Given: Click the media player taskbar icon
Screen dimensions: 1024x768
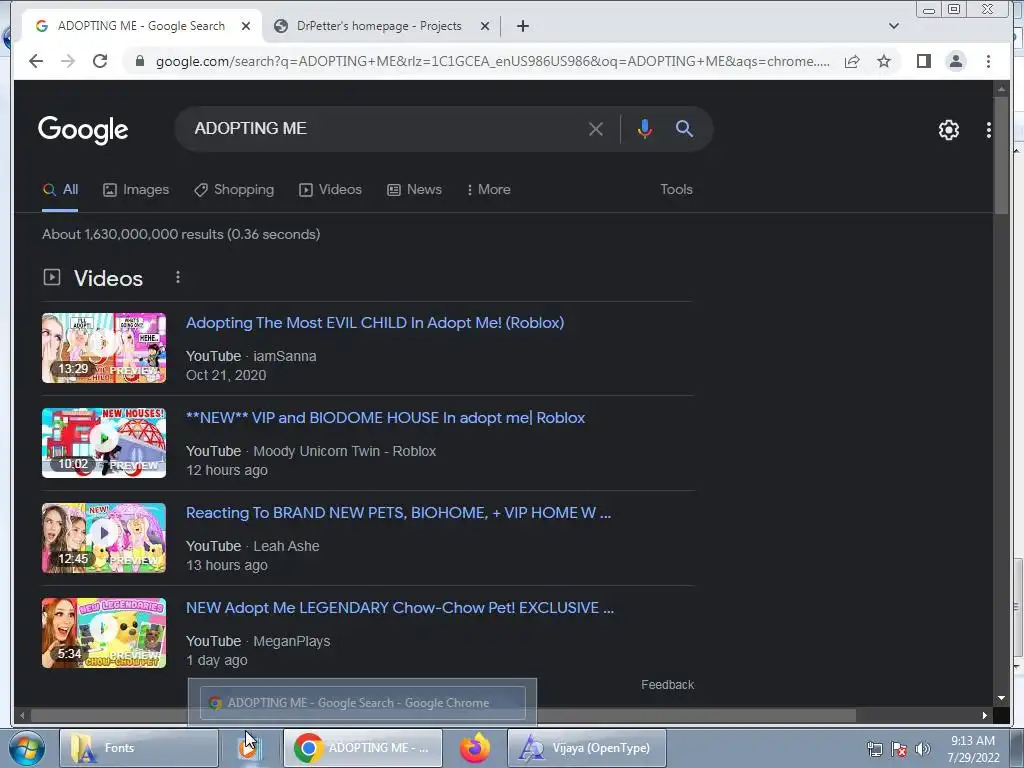Looking at the screenshot, I should click(x=250, y=748).
